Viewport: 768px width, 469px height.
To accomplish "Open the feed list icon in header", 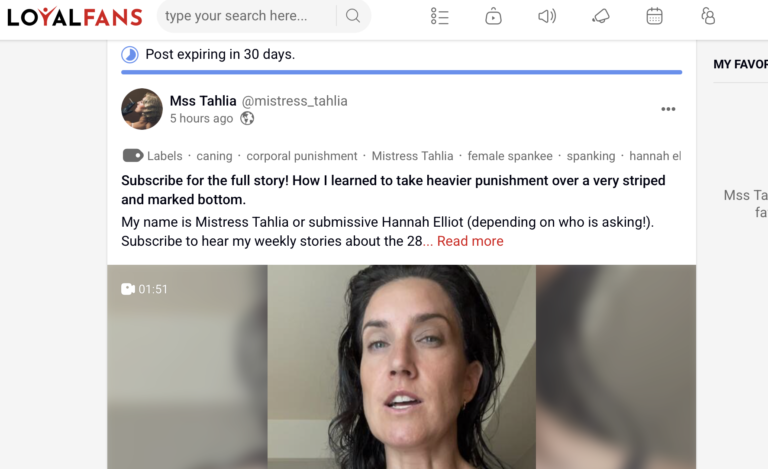I will pos(439,16).
